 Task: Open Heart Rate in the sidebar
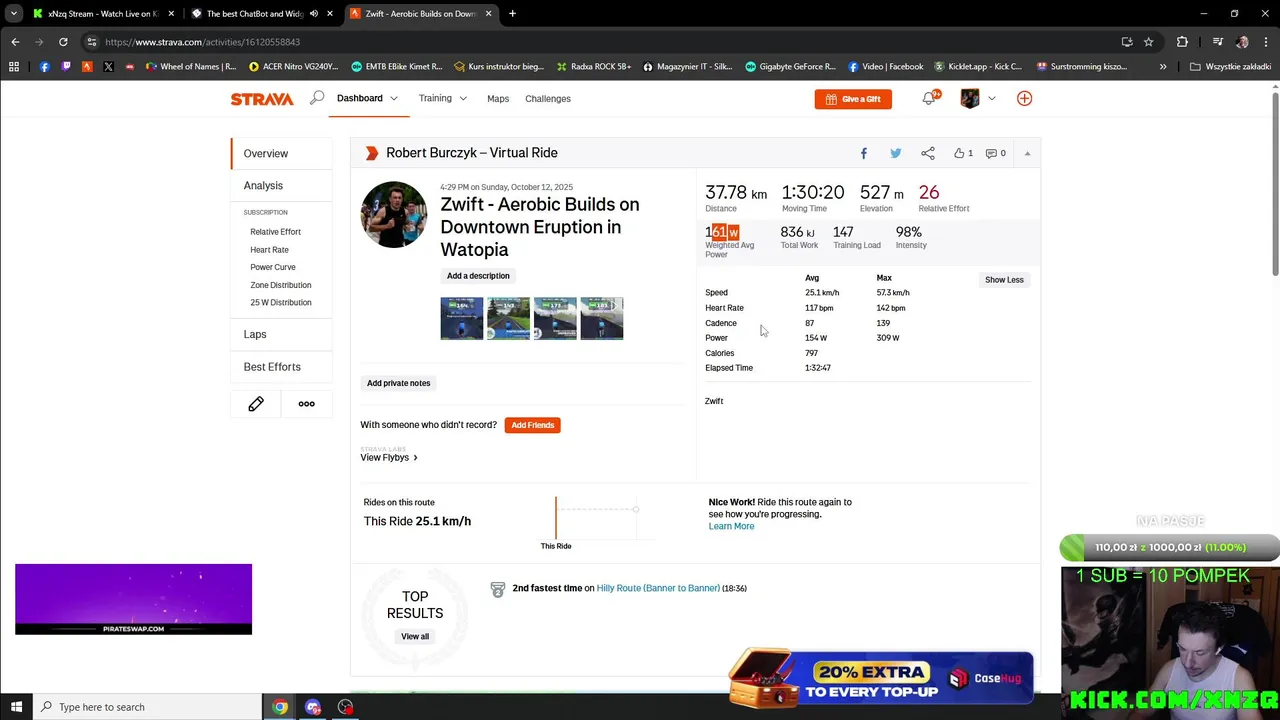(269, 250)
